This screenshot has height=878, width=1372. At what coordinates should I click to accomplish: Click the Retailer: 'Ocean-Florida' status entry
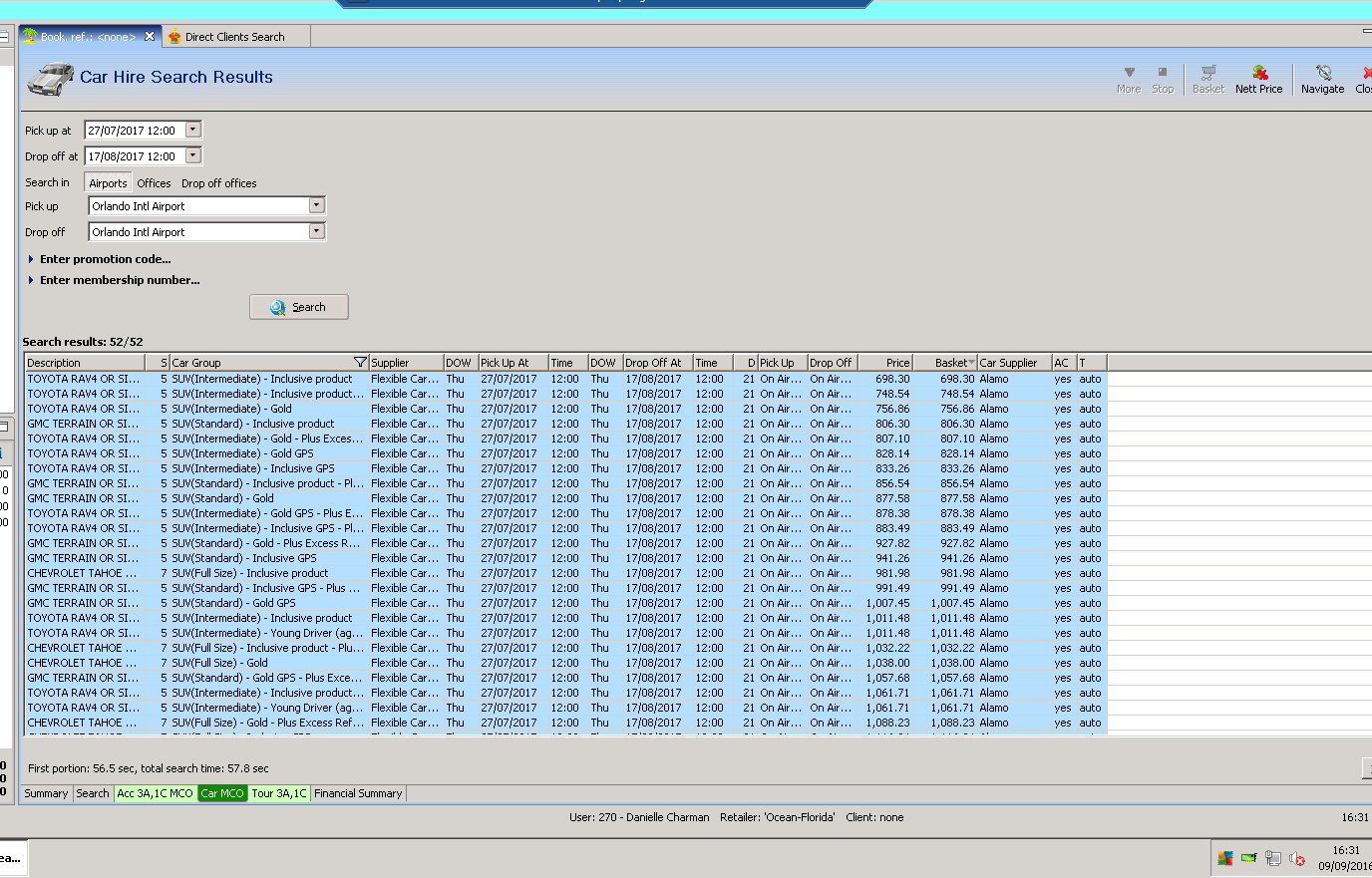[778, 817]
